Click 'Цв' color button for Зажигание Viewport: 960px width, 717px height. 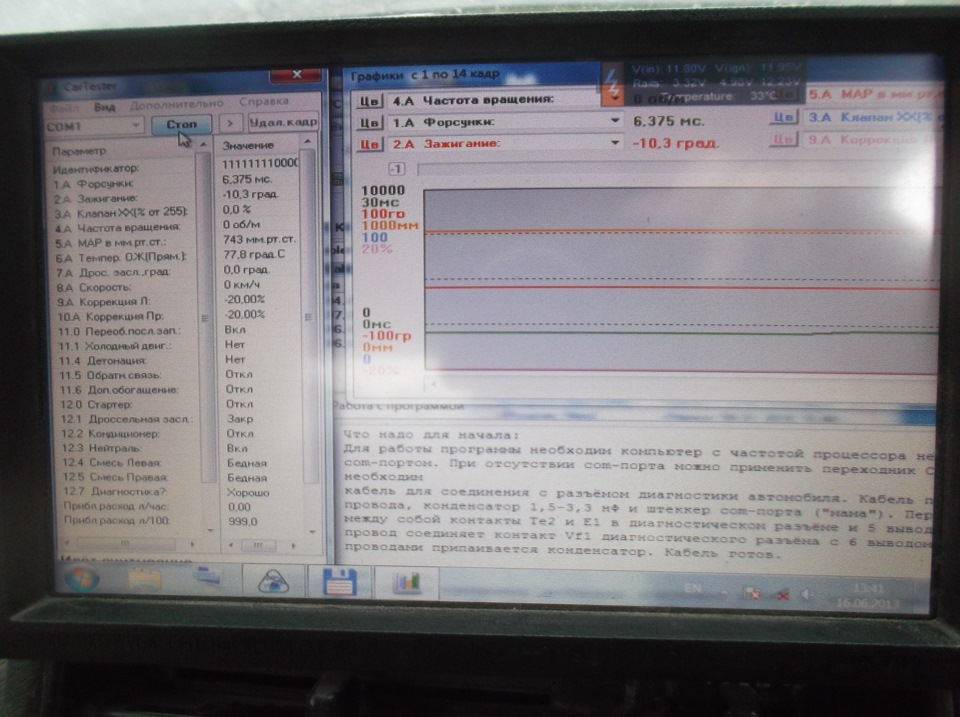coord(369,144)
